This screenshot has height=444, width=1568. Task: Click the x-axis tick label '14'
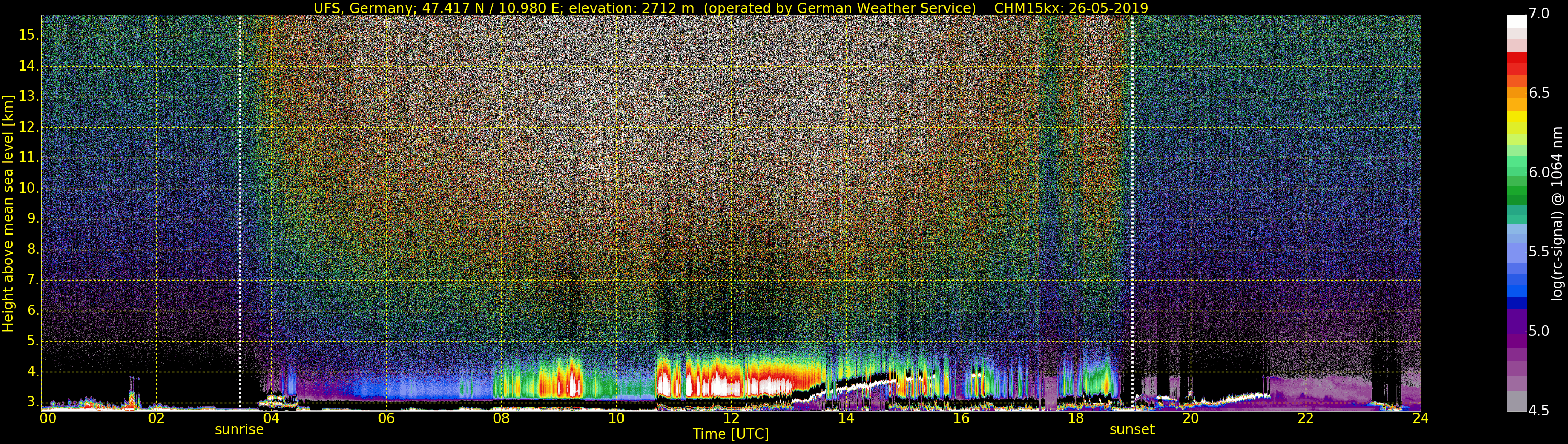pyautogui.click(x=846, y=418)
